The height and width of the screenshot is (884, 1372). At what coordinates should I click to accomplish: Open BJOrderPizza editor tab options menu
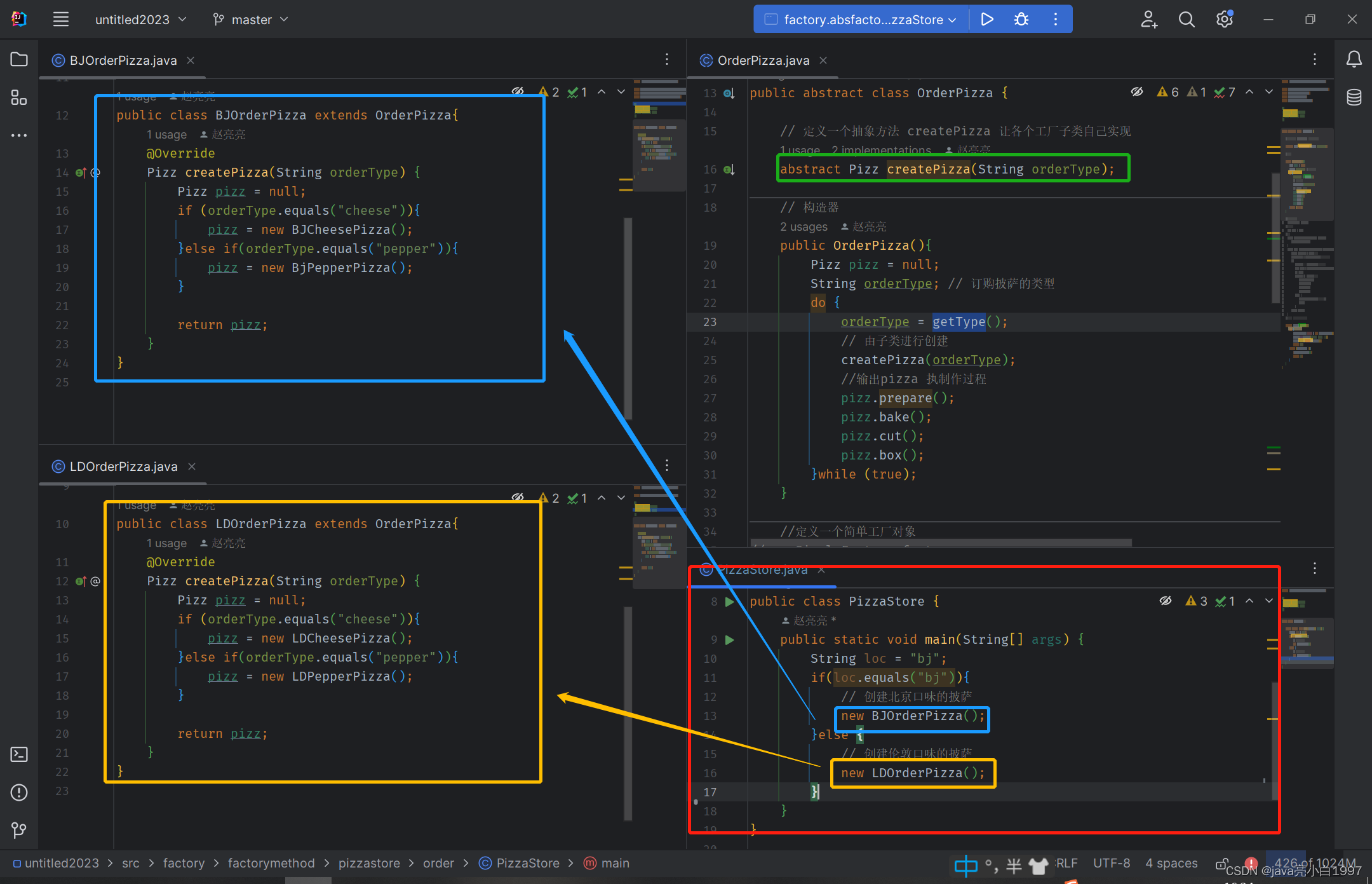(667, 59)
